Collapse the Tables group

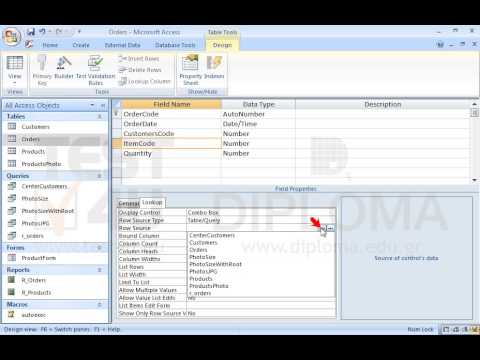(x=99, y=116)
